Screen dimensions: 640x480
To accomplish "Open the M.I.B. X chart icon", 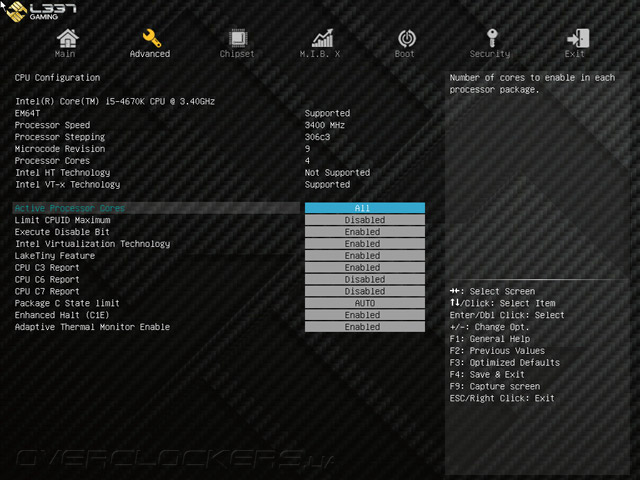I will tap(322, 38).
